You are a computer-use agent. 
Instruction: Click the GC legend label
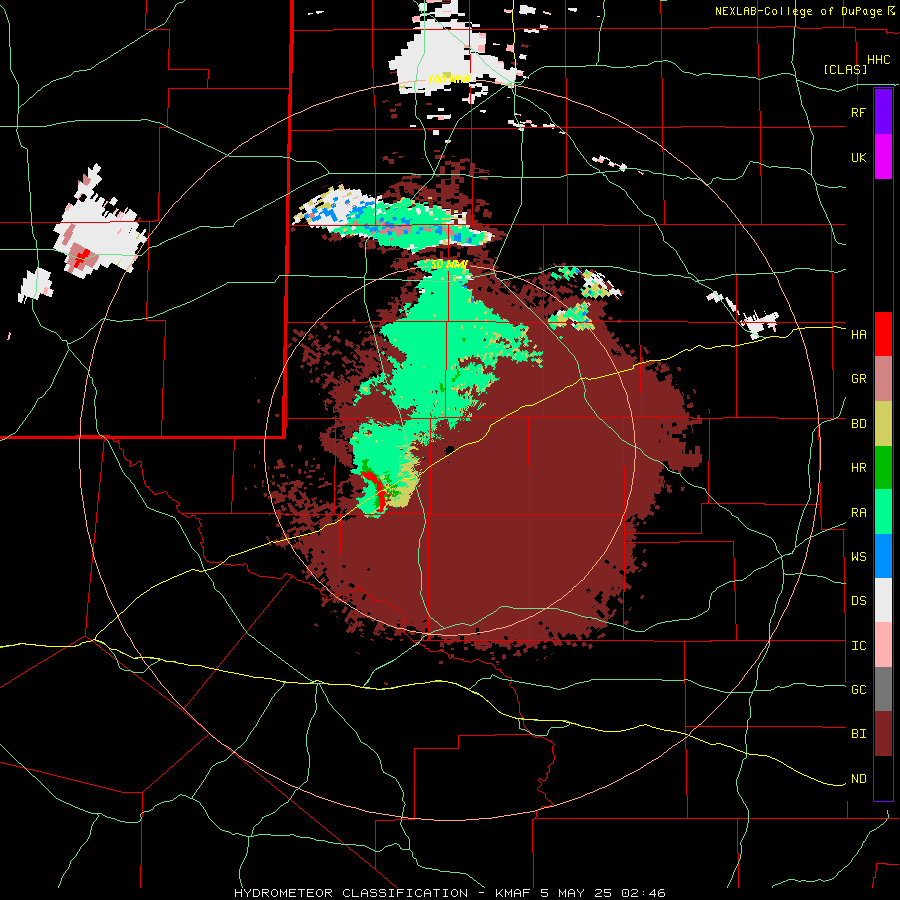858,690
